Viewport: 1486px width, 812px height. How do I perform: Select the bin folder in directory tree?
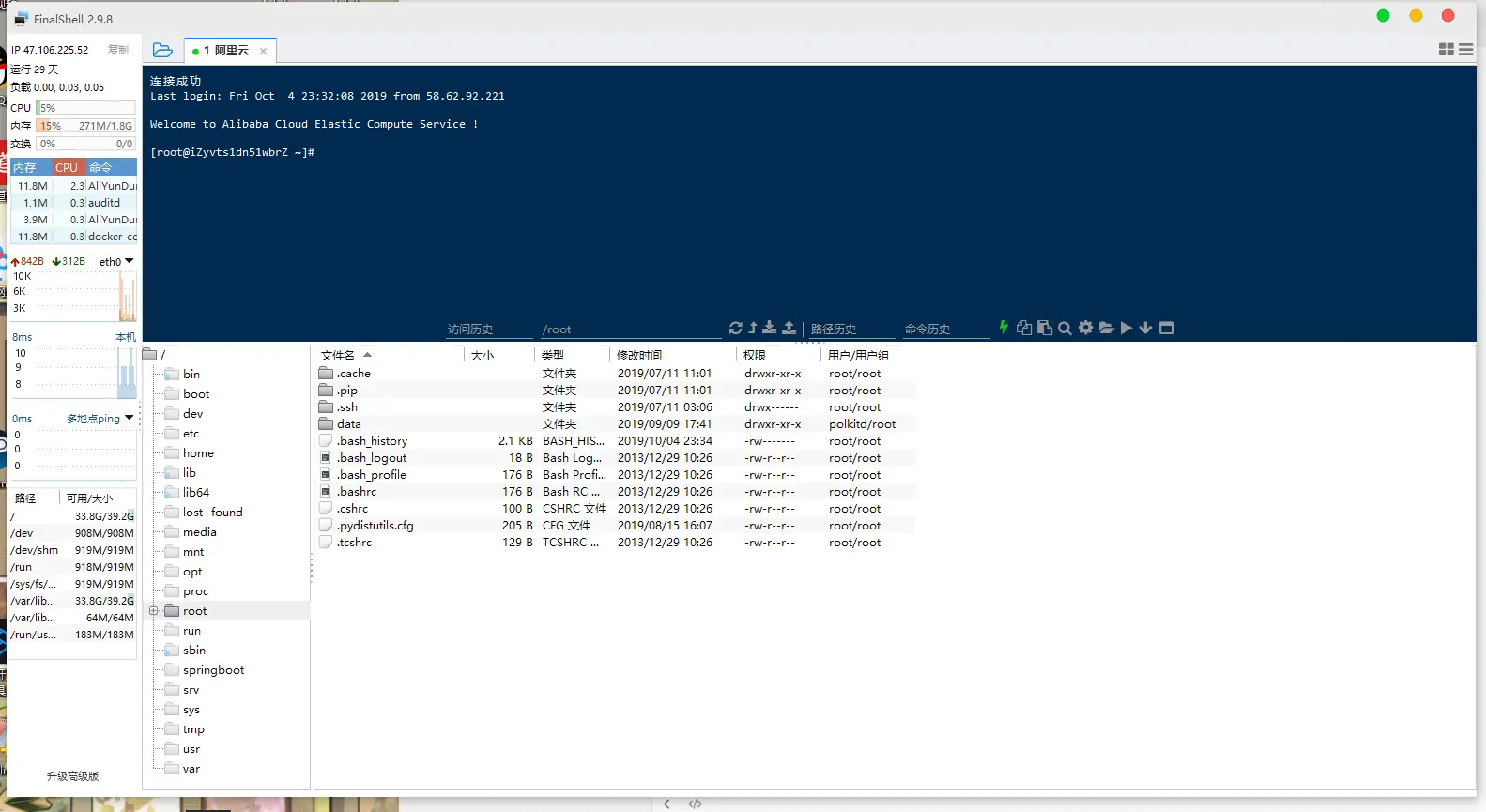pyautogui.click(x=191, y=375)
